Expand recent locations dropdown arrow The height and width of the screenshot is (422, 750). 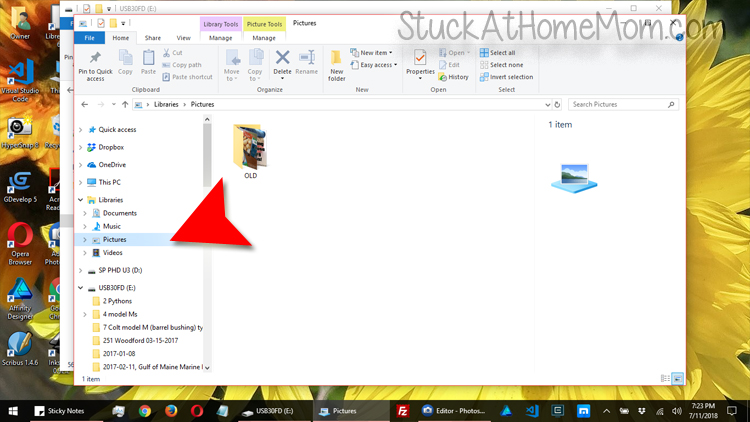(113, 104)
